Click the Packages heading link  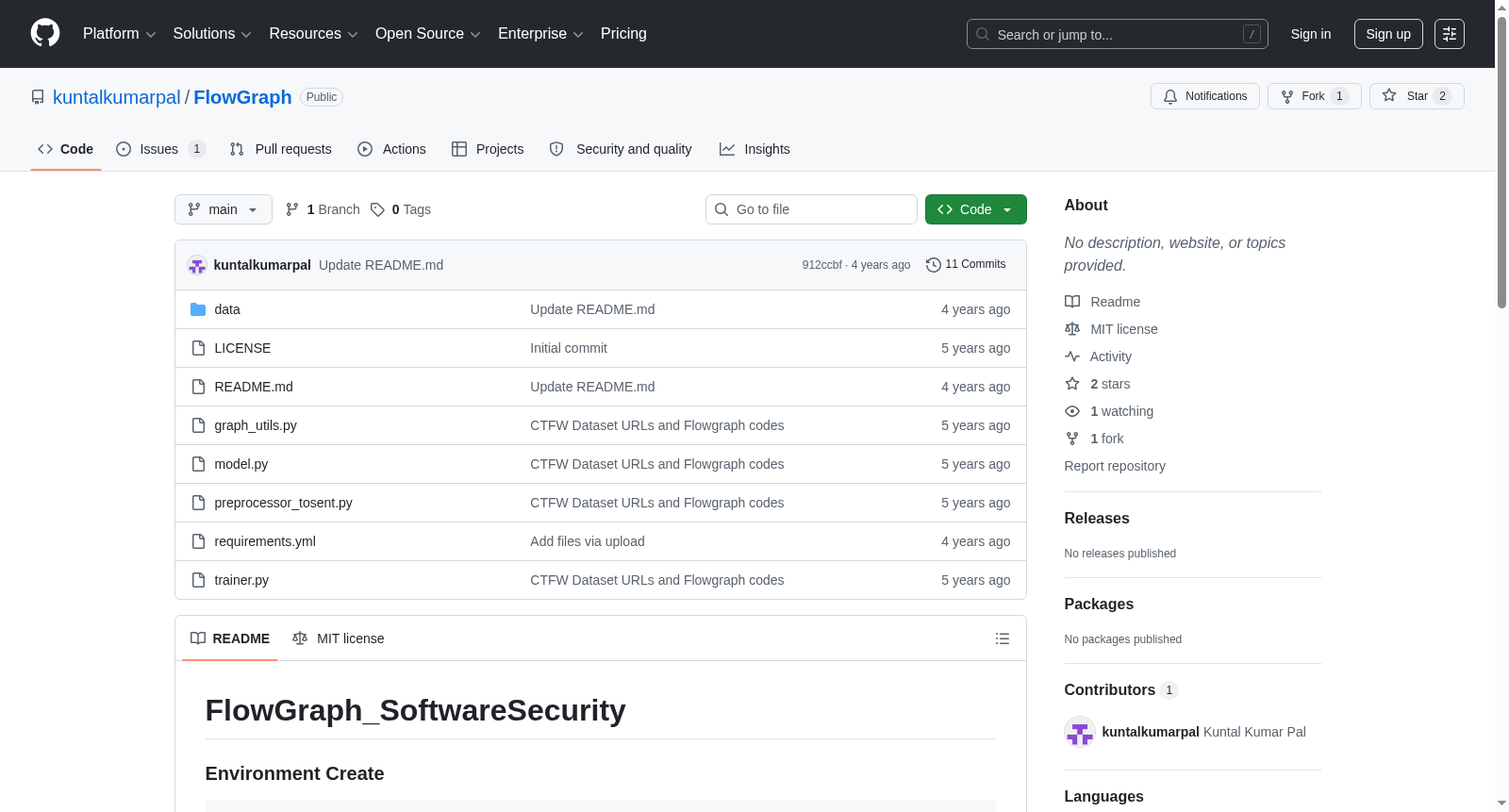click(1099, 605)
